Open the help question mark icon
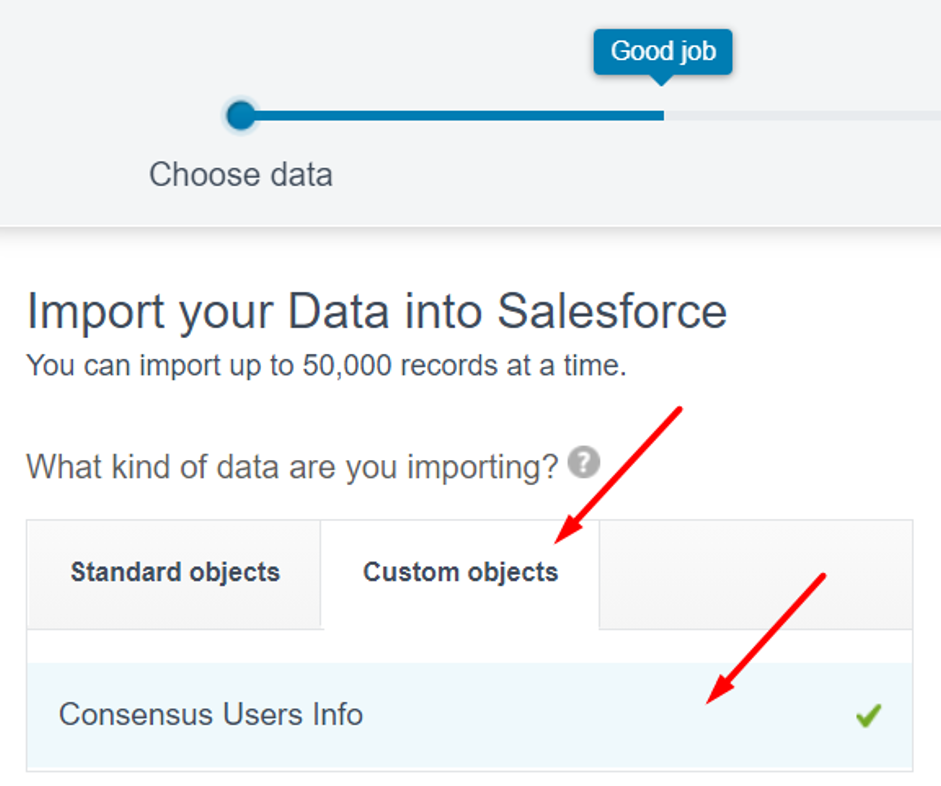 tap(583, 462)
